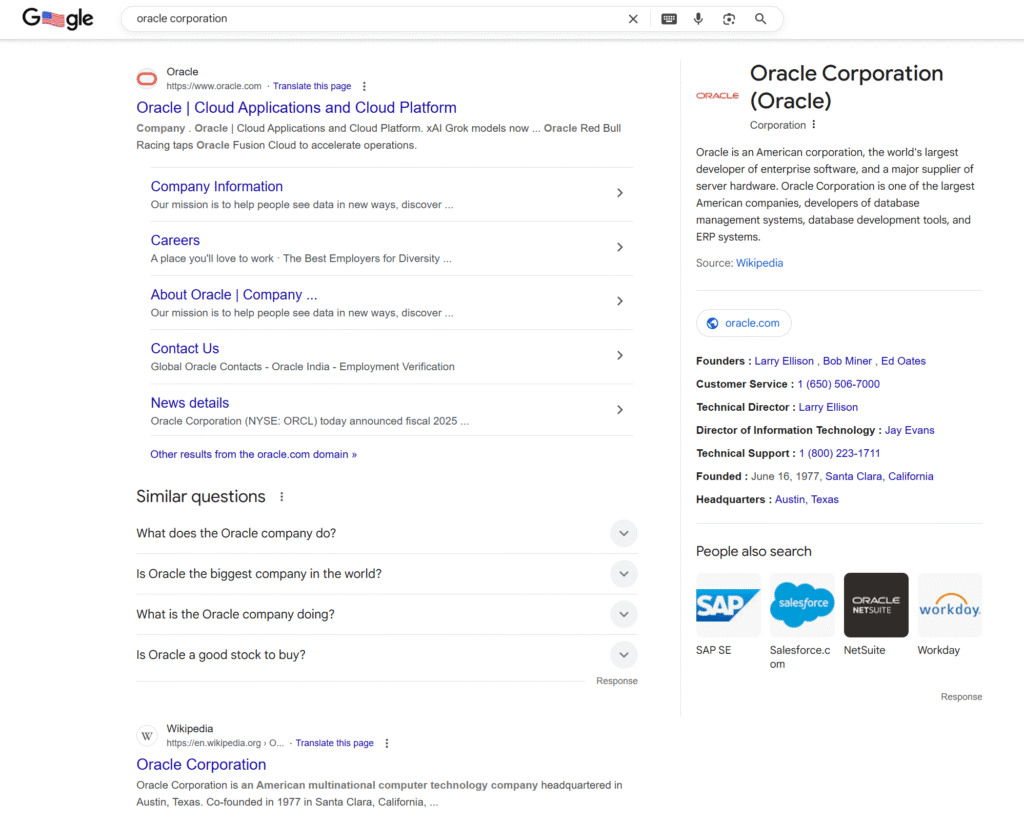The image size is (1024, 821).
Task: Expand the Company Information sitelink arrow
Action: click(x=620, y=193)
